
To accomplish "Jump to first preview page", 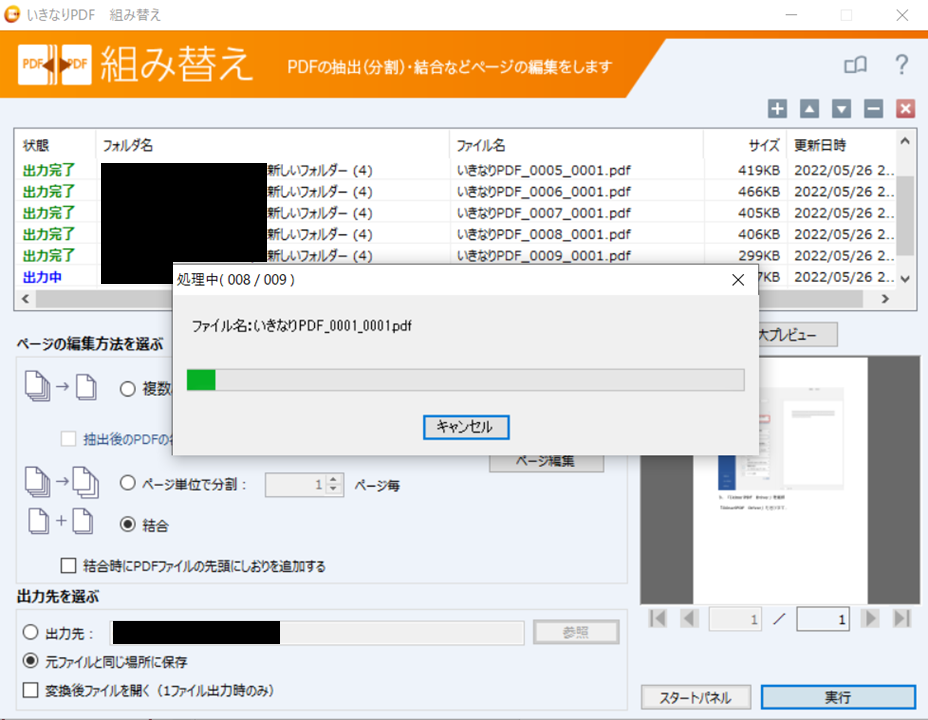I will [x=658, y=619].
